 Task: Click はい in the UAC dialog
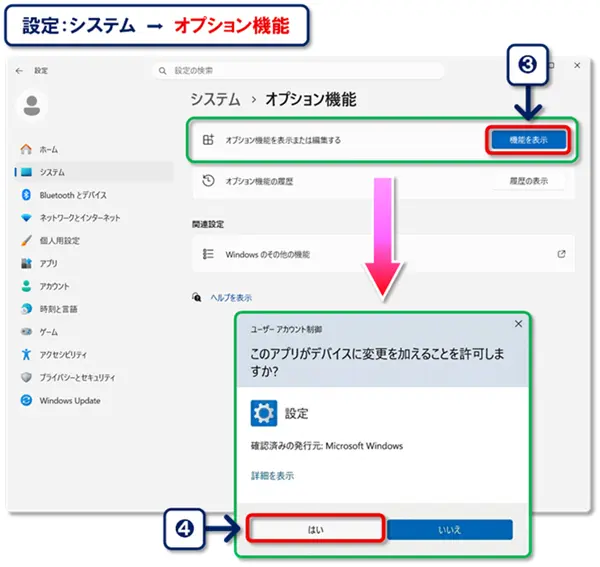[x=315, y=530]
